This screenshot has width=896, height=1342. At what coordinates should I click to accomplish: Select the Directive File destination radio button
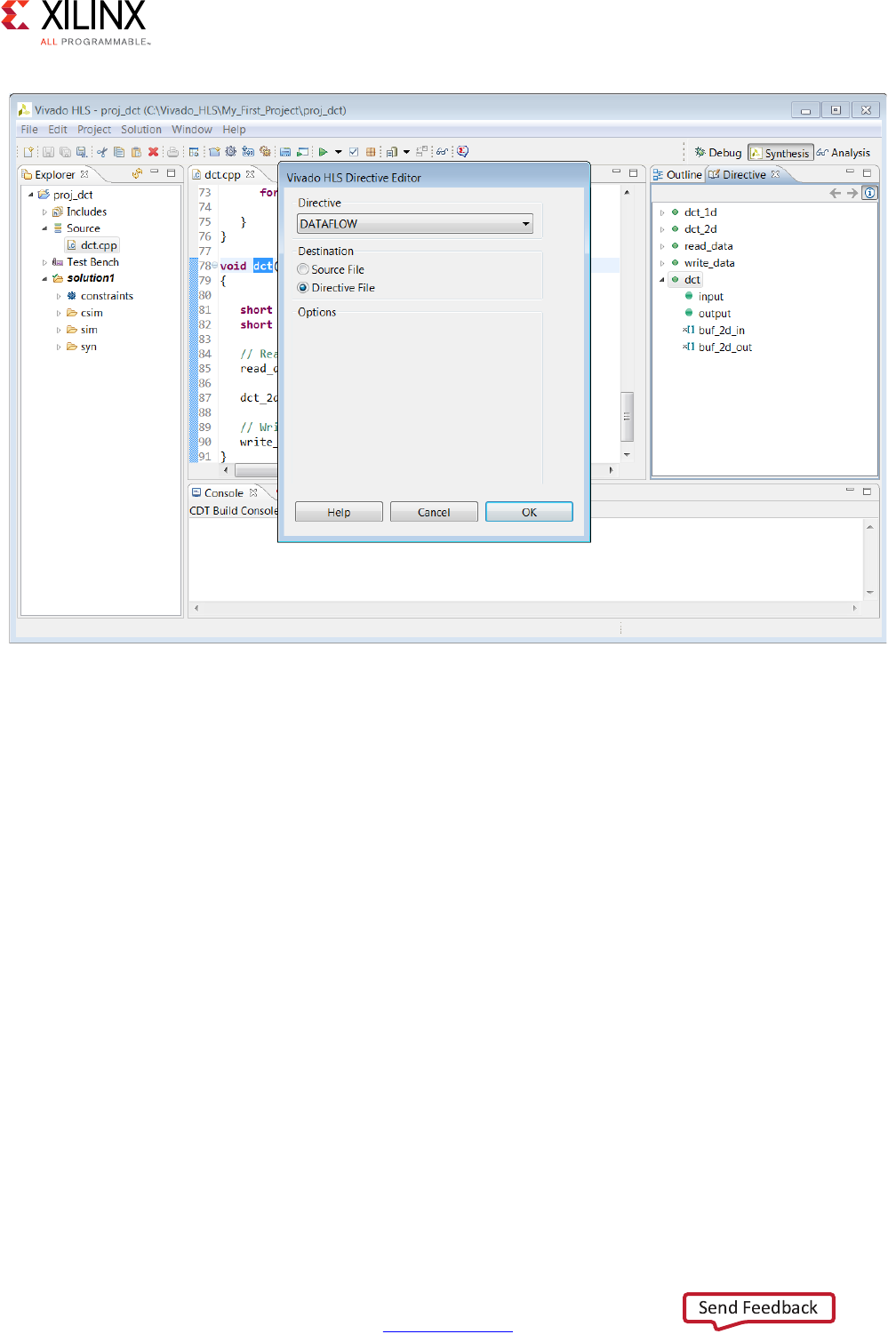(x=303, y=288)
